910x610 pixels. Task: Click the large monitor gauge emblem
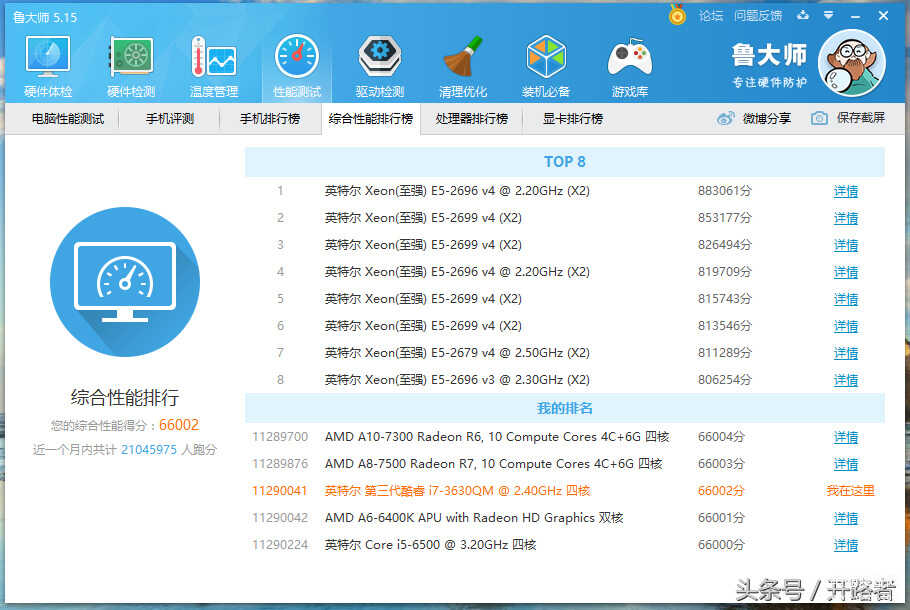[x=125, y=282]
